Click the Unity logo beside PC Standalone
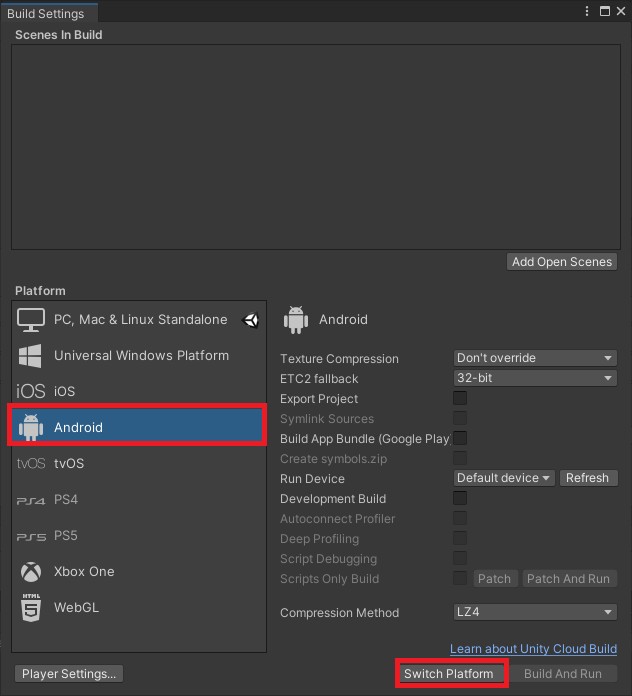Image resolution: width=632 pixels, height=696 pixels. [x=251, y=320]
